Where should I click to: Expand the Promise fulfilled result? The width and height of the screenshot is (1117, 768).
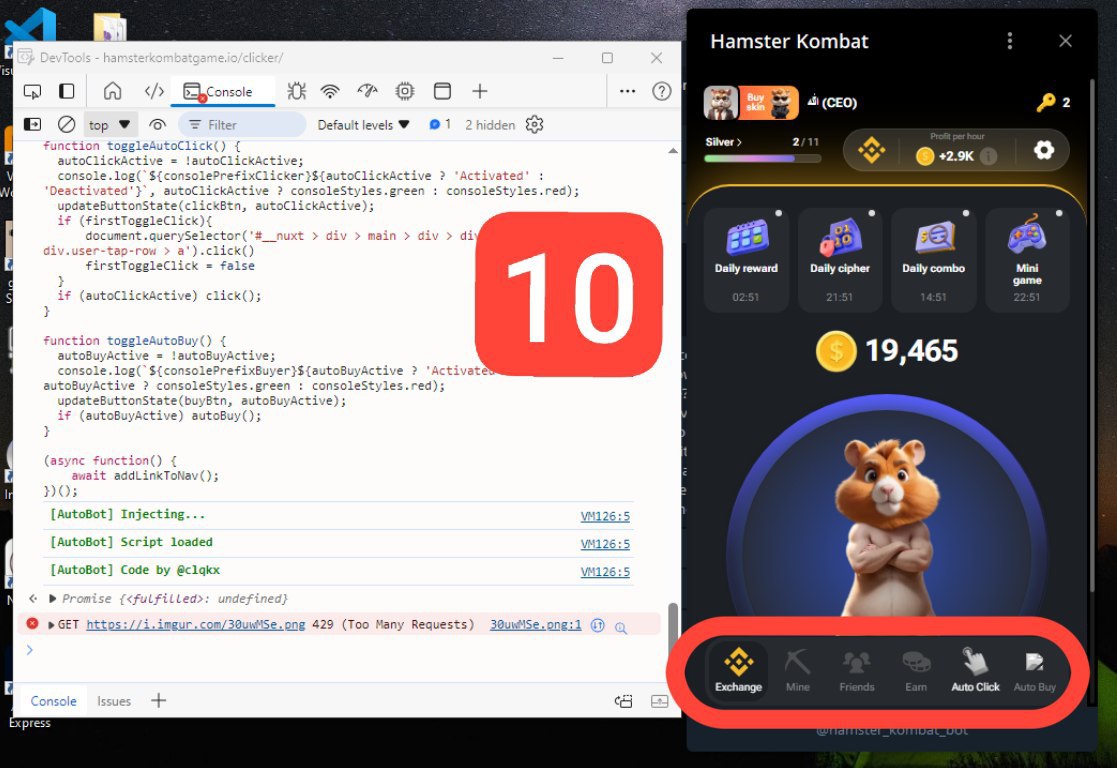pyautogui.click(x=52, y=598)
